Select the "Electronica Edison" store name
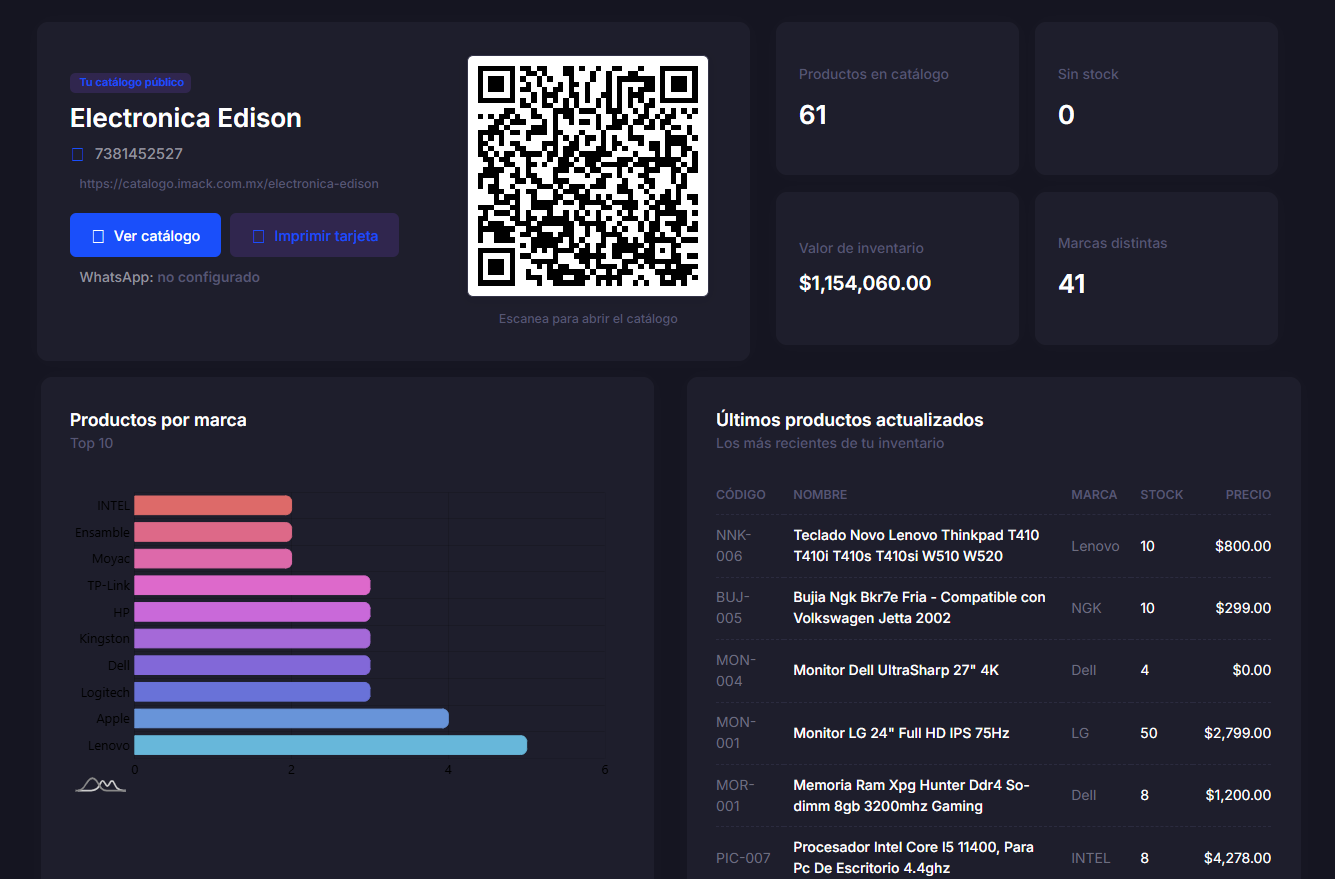The height and width of the screenshot is (879, 1335). tap(185, 118)
